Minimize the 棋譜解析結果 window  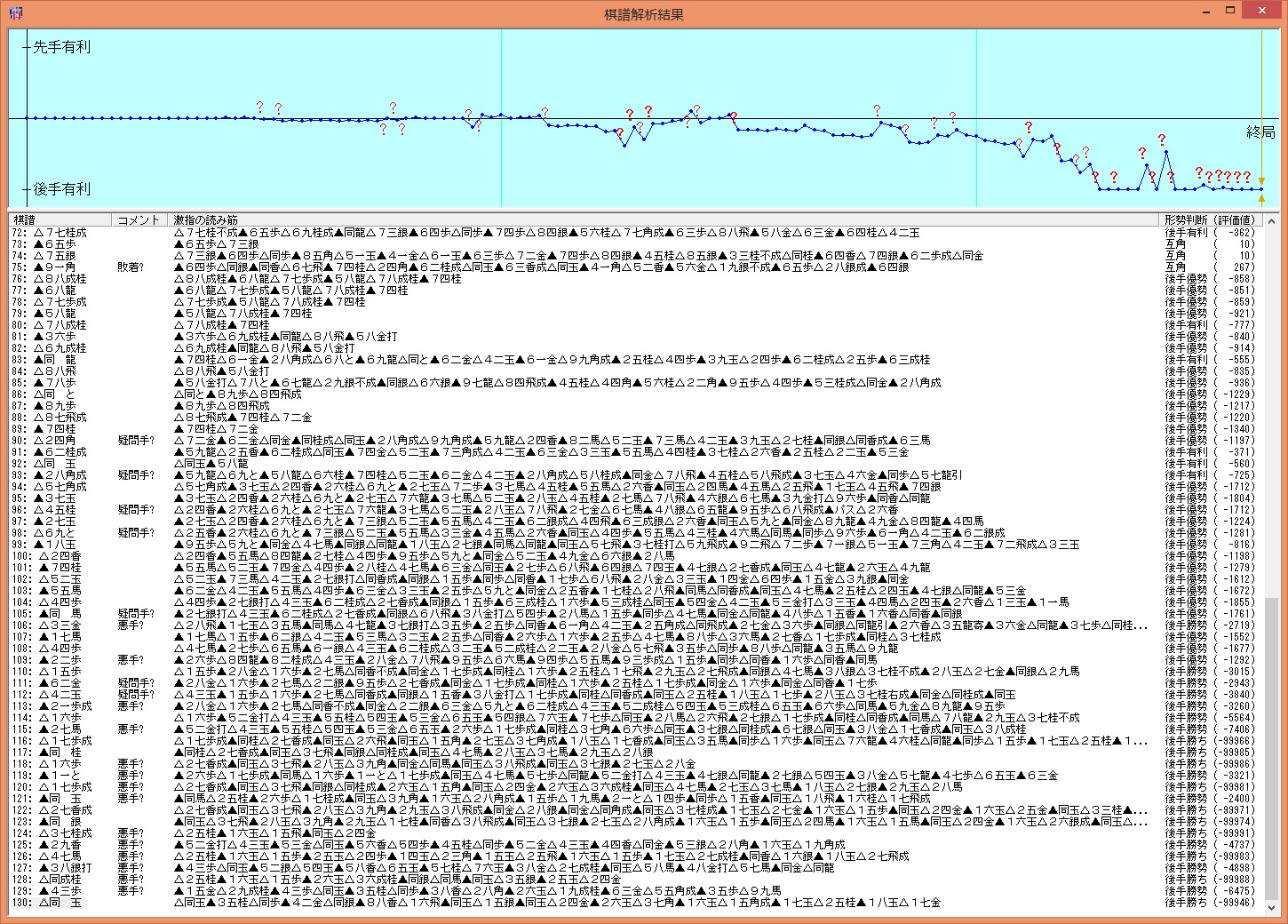[x=1206, y=12]
